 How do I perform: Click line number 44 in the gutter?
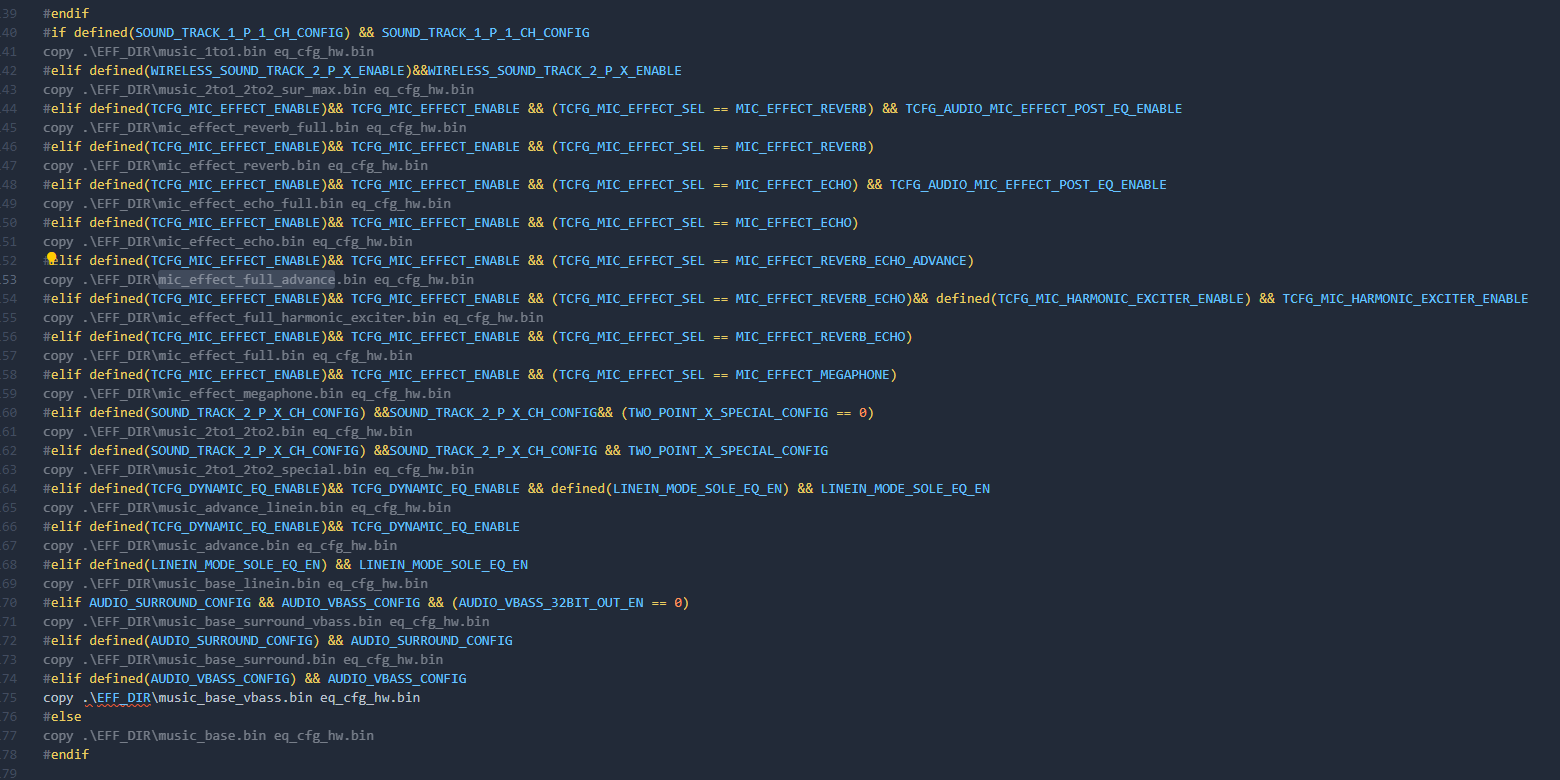(x=9, y=108)
